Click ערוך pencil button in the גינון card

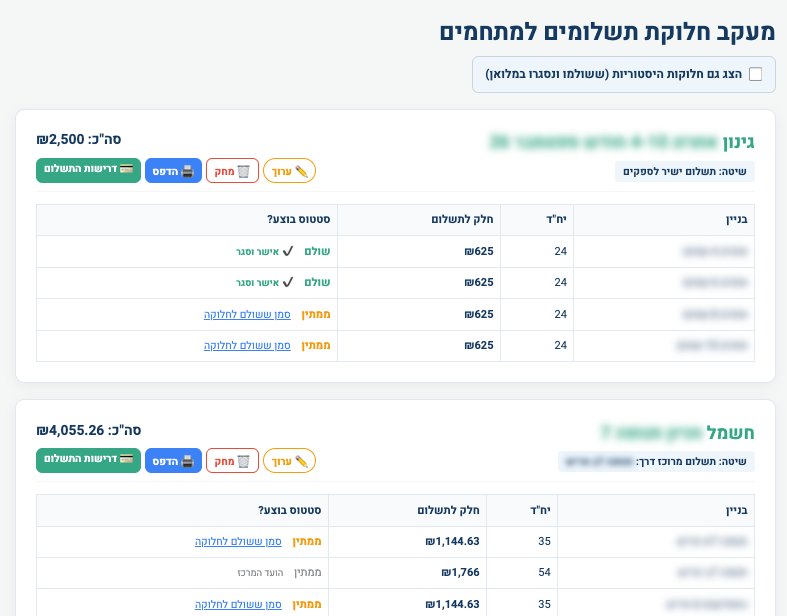[x=289, y=171]
